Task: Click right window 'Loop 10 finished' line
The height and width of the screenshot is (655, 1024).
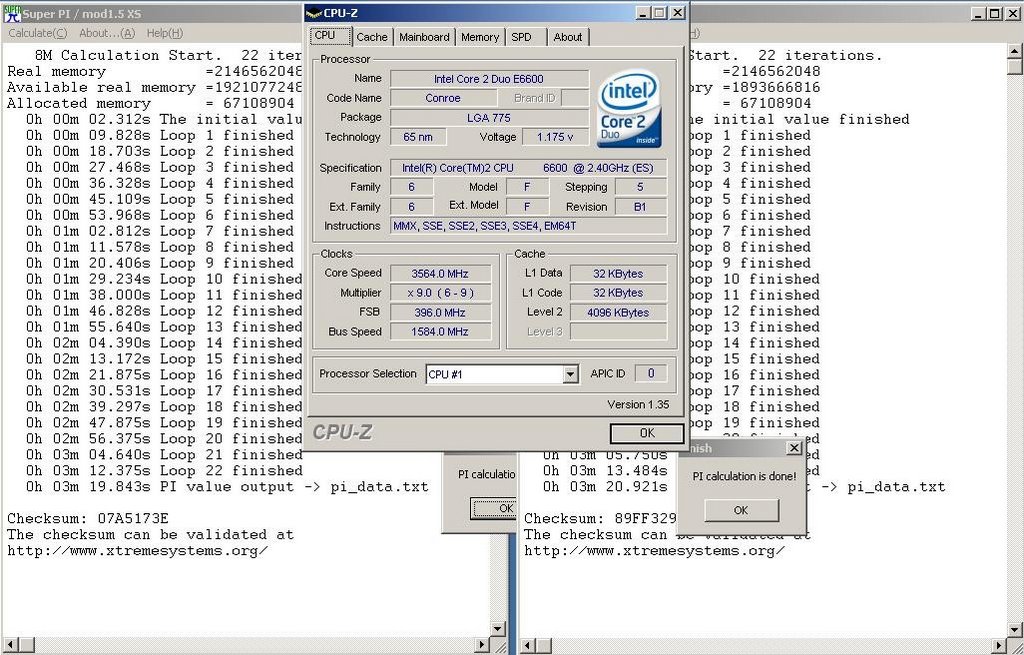Action: point(754,280)
